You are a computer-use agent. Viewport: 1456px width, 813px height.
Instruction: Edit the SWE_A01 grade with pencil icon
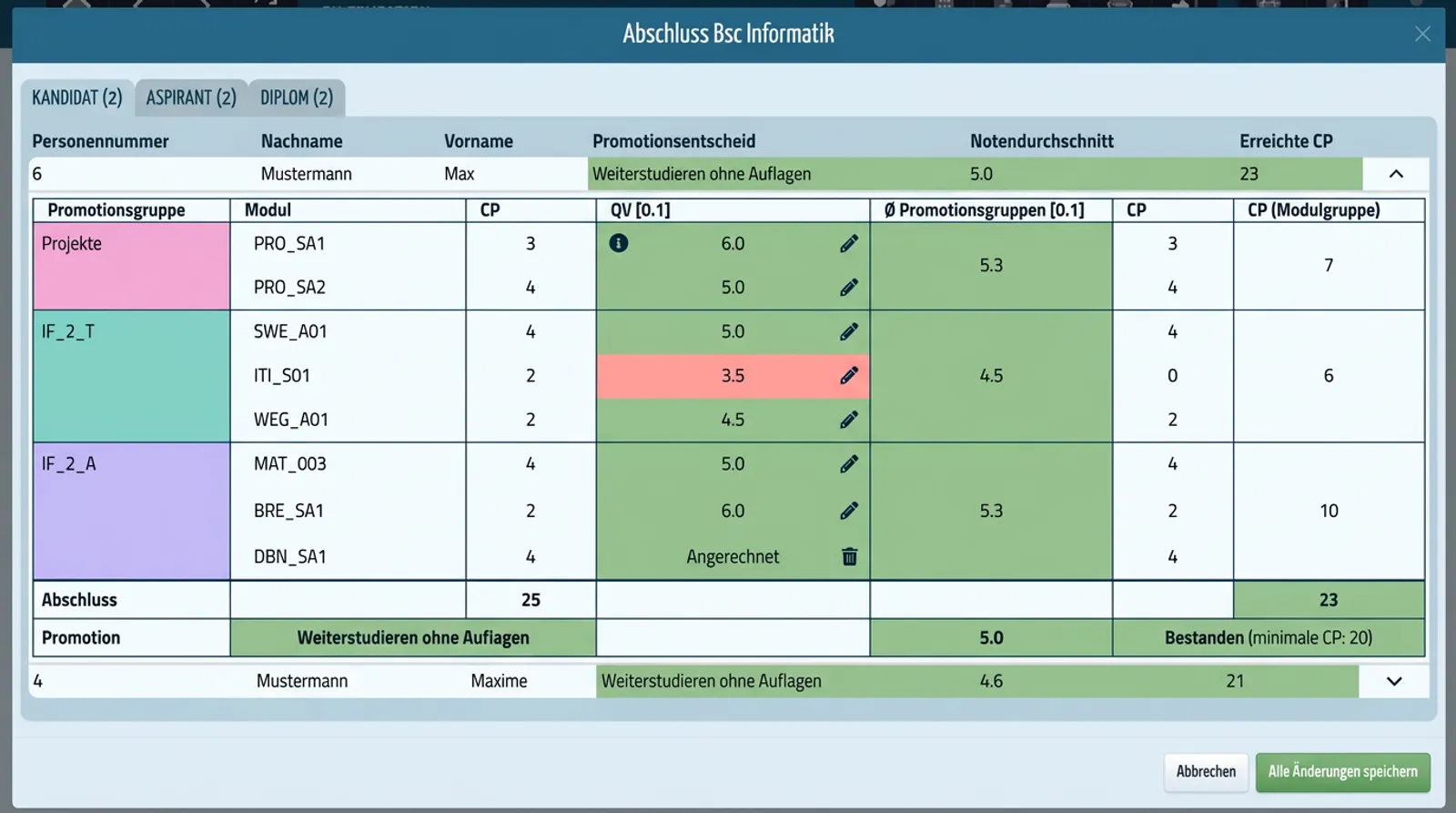point(849,331)
